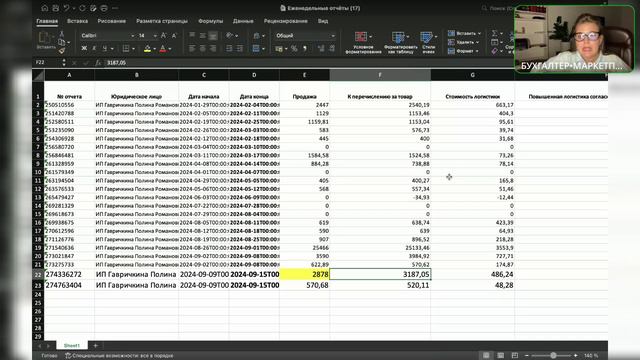Viewport: 640px width, 360px height.
Task: Click the Home icon in title bar
Action: pos(44,8)
